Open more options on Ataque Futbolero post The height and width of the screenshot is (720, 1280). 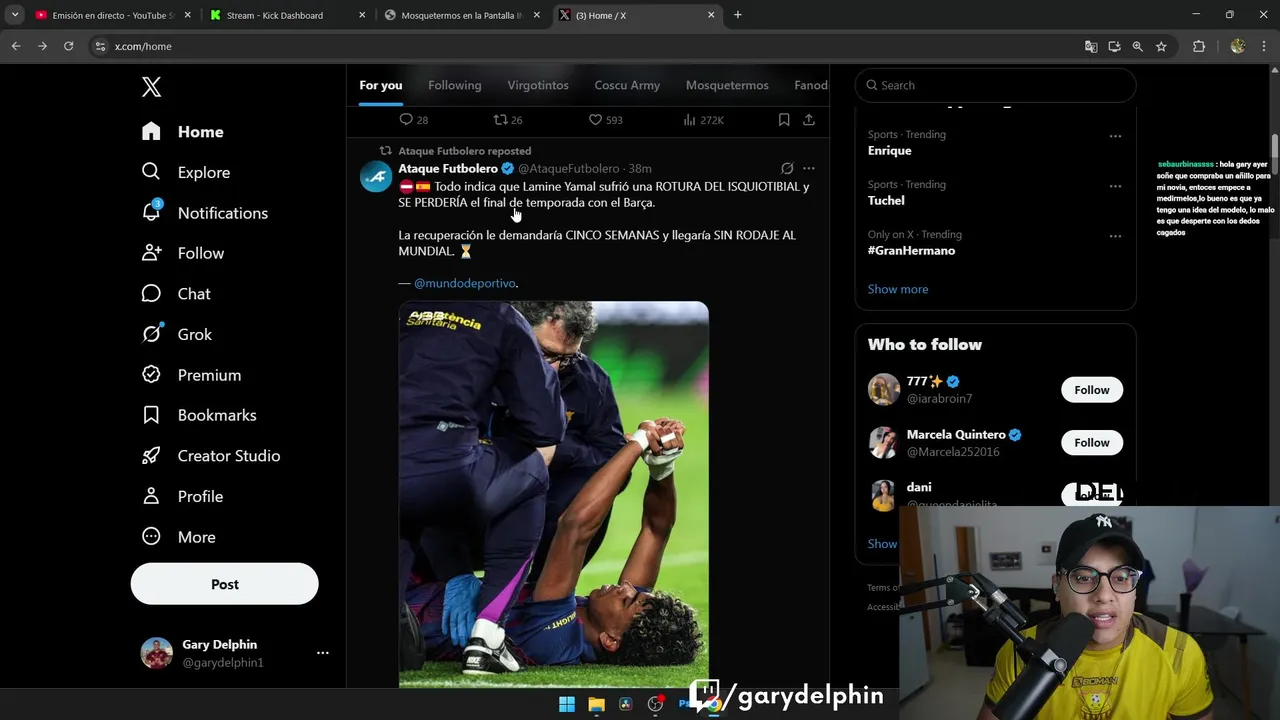pos(808,168)
